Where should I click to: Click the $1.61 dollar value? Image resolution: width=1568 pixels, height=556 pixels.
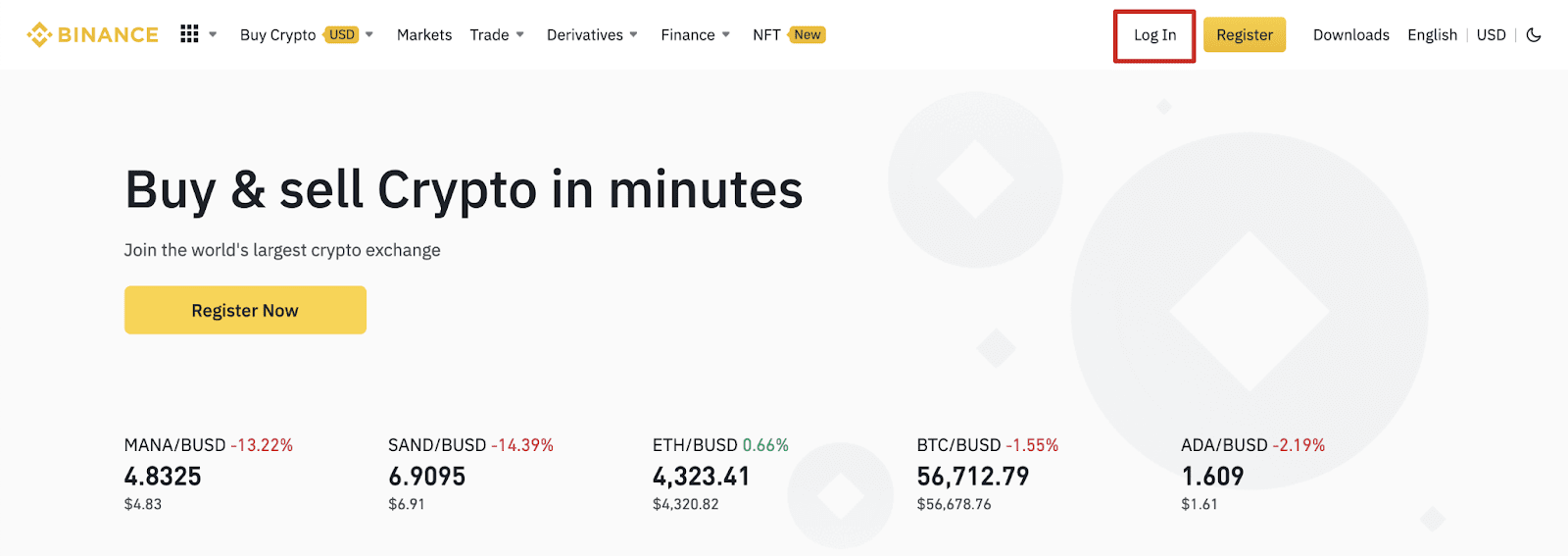[1200, 504]
